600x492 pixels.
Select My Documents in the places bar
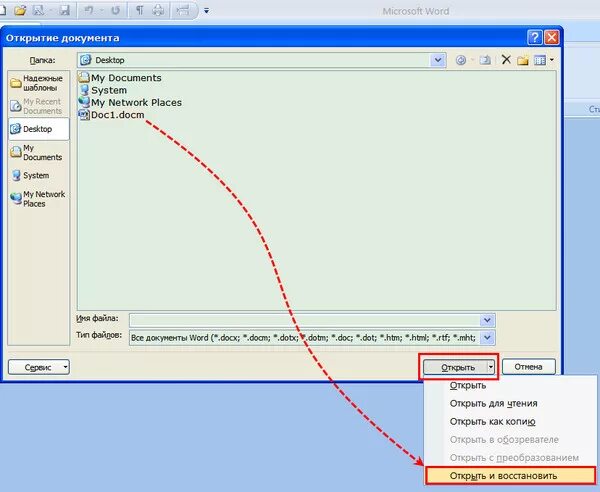tap(38, 152)
